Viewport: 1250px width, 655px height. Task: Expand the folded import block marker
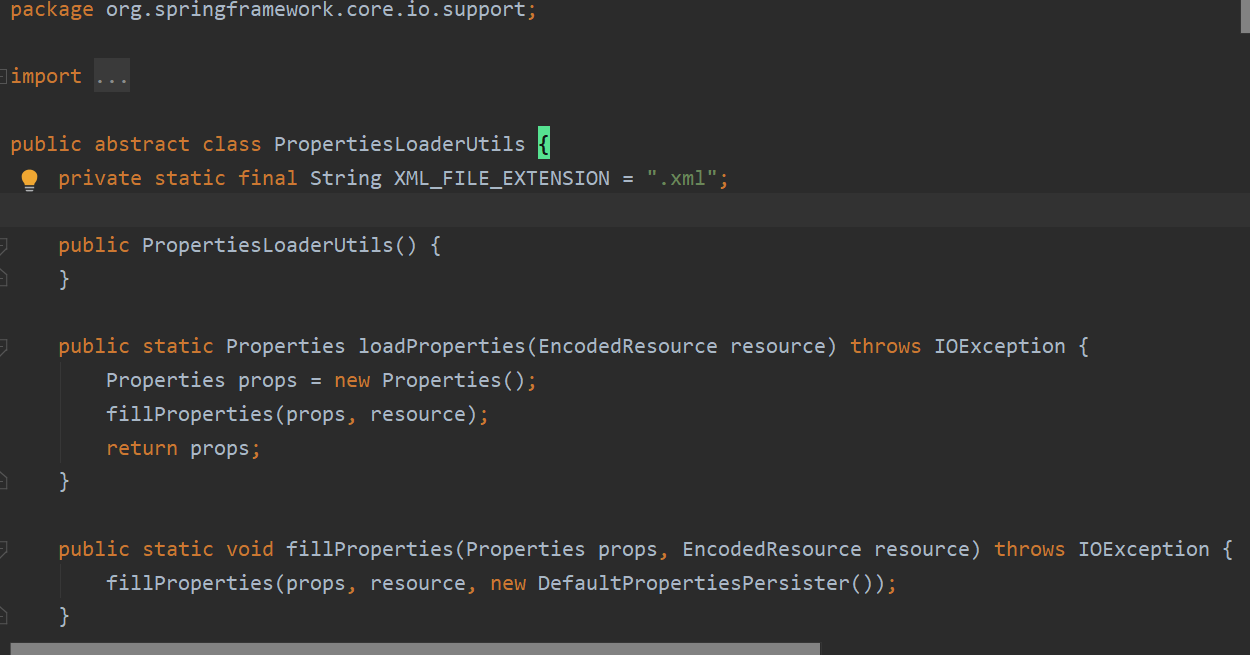tap(3, 76)
